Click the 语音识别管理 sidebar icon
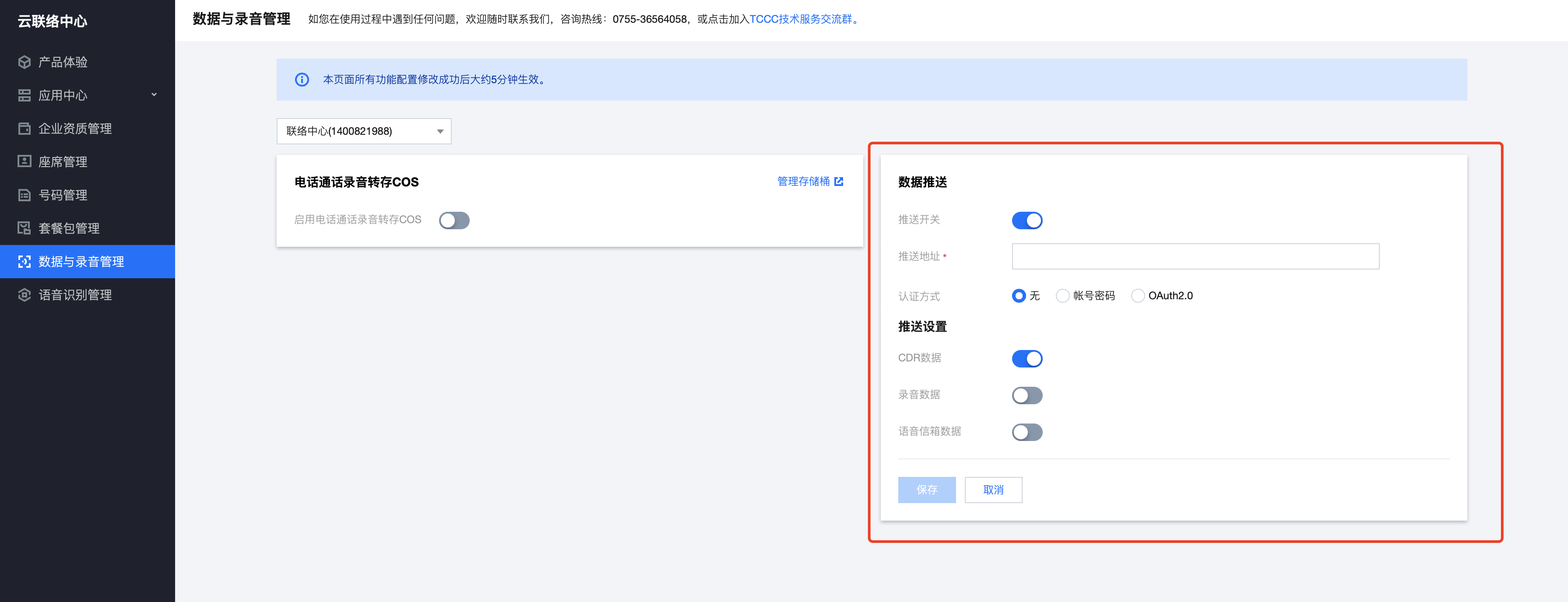The image size is (1568, 602). pyautogui.click(x=25, y=295)
